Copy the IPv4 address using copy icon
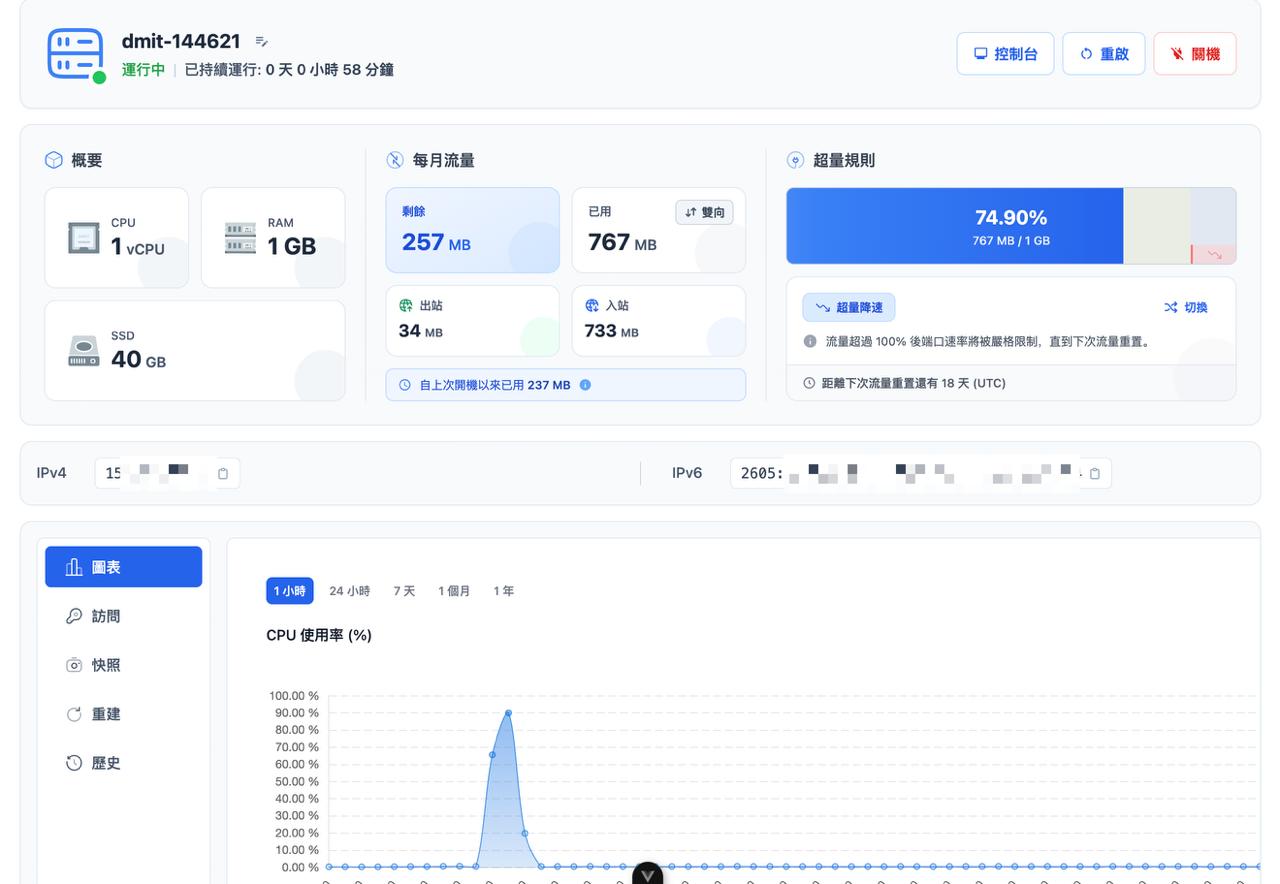 [223, 473]
